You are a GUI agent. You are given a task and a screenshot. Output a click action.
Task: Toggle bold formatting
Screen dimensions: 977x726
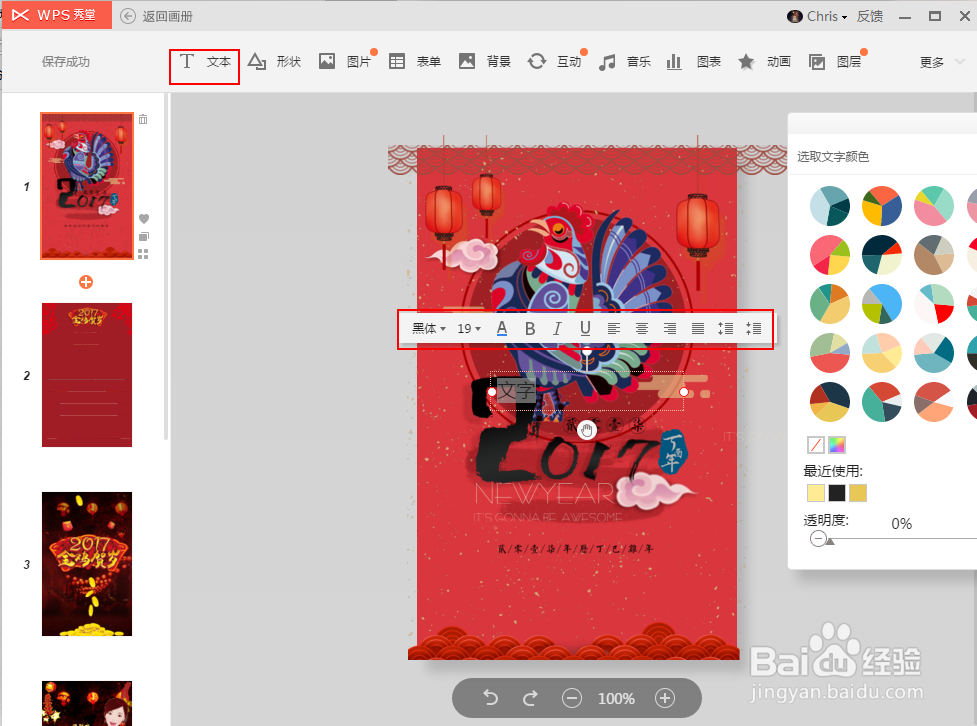tap(530, 328)
